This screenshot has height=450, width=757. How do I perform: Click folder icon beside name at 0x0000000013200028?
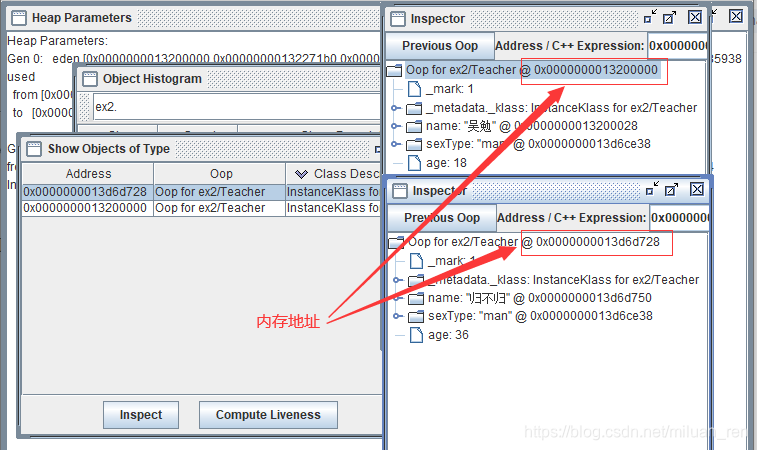tap(414, 127)
